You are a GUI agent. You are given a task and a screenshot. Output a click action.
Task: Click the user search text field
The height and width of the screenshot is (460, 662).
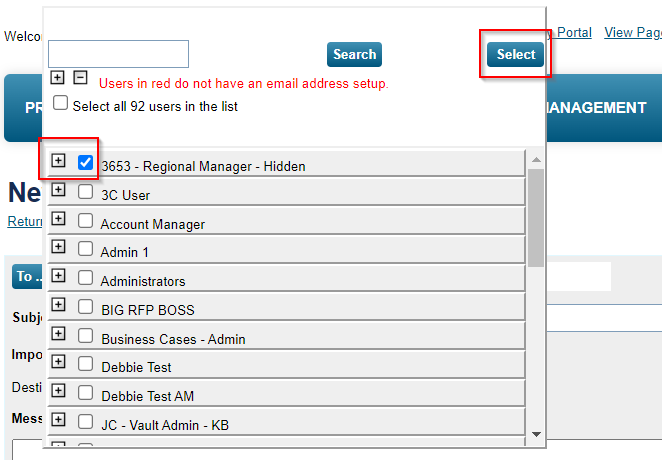[x=118, y=54]
